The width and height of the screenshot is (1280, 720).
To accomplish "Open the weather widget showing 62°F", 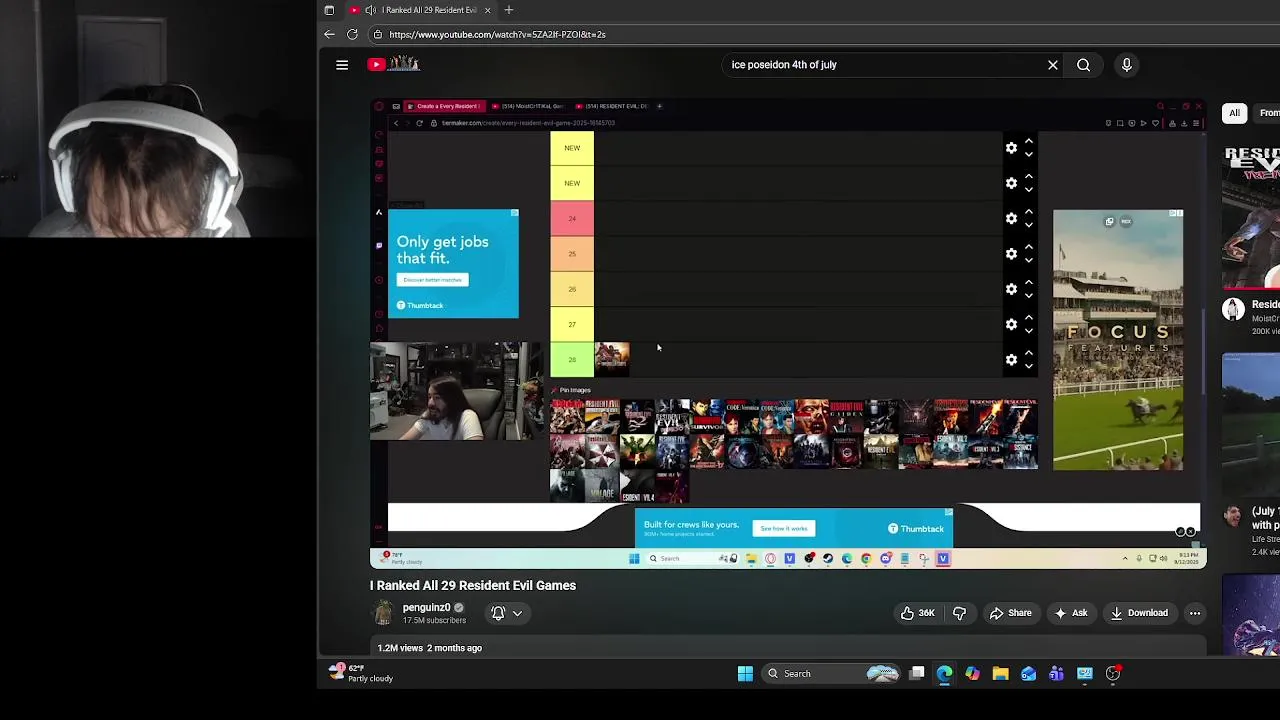I will tap(362, 673).
